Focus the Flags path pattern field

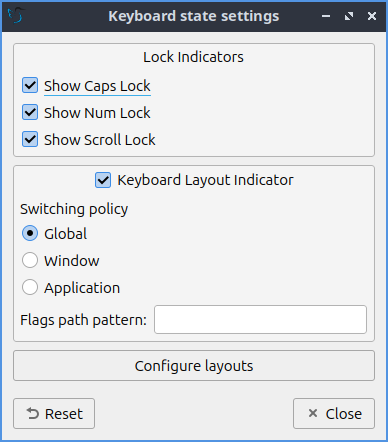click(x=260, y=319)
